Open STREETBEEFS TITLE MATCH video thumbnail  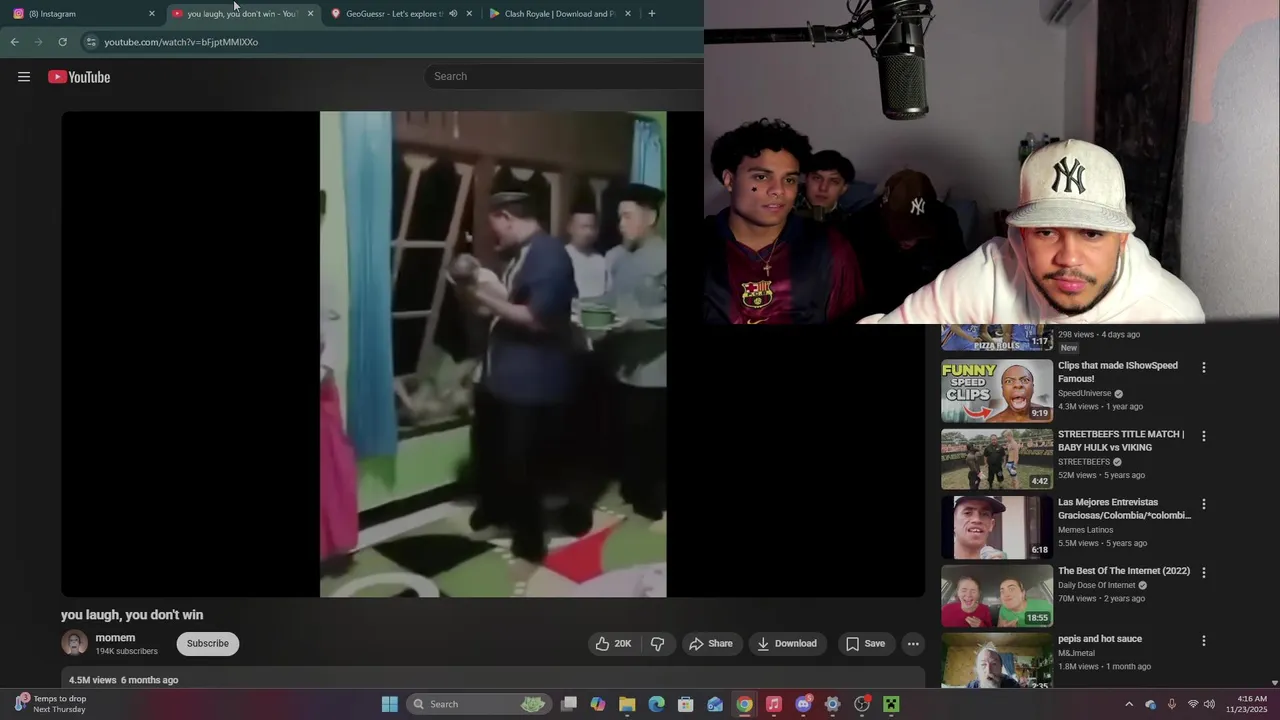coord(997,459)
